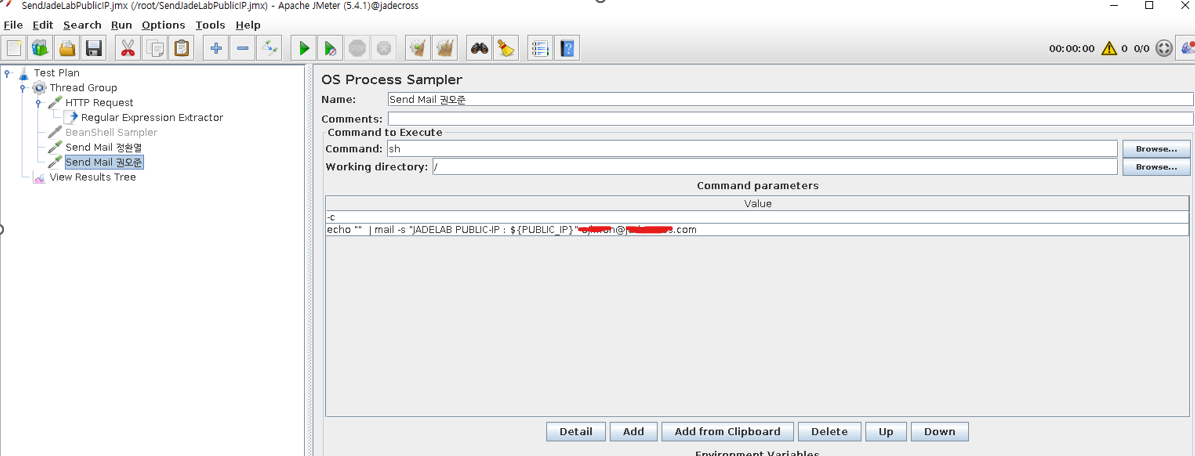Click the Comments input field

point(790,119)
